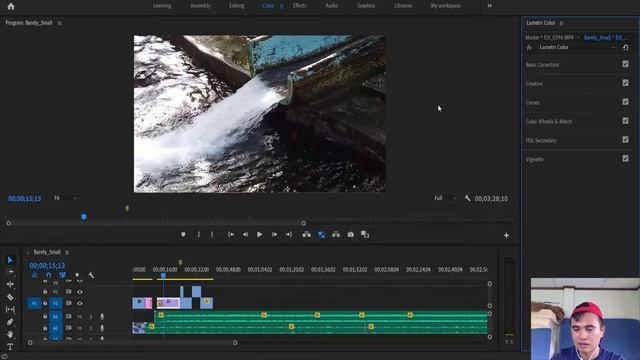This screenshot has width=640, height=360.
Task: Go to In point button
Action: pos(231,234)
